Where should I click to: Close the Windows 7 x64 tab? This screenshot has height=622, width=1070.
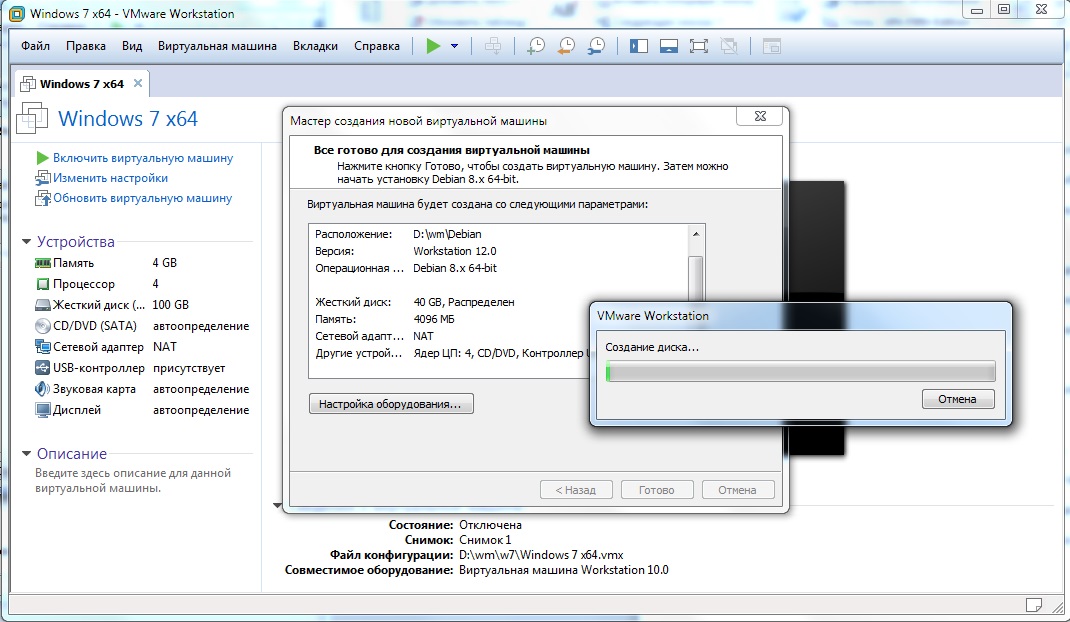[138, 83]
